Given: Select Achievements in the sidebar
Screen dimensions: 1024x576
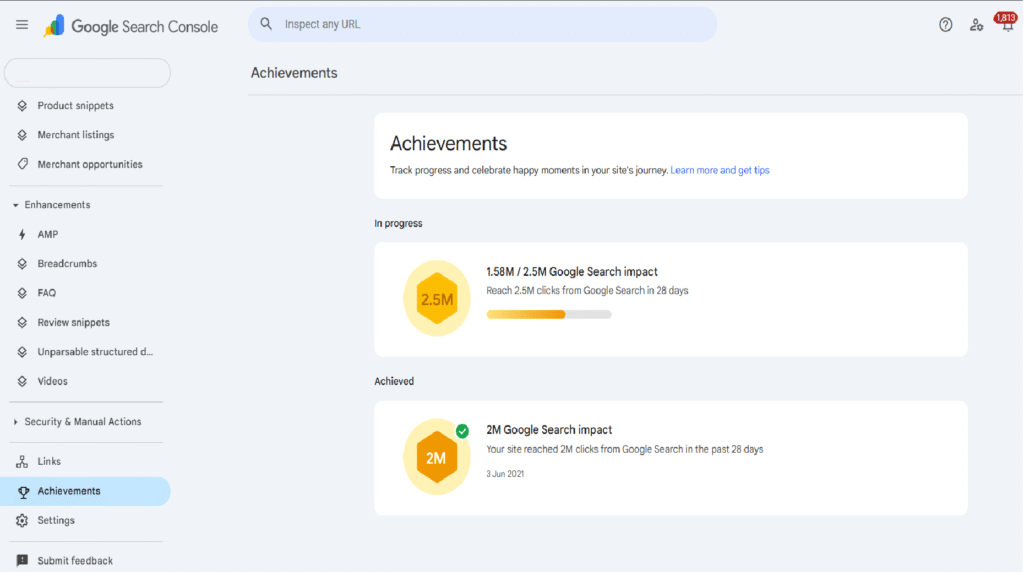Looking at the screenshot, I should pos(85,491).
